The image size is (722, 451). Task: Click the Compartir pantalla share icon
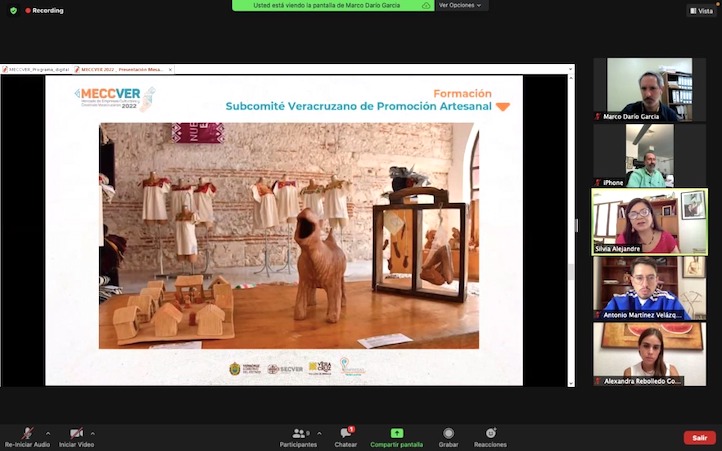(x=397, y=433)
